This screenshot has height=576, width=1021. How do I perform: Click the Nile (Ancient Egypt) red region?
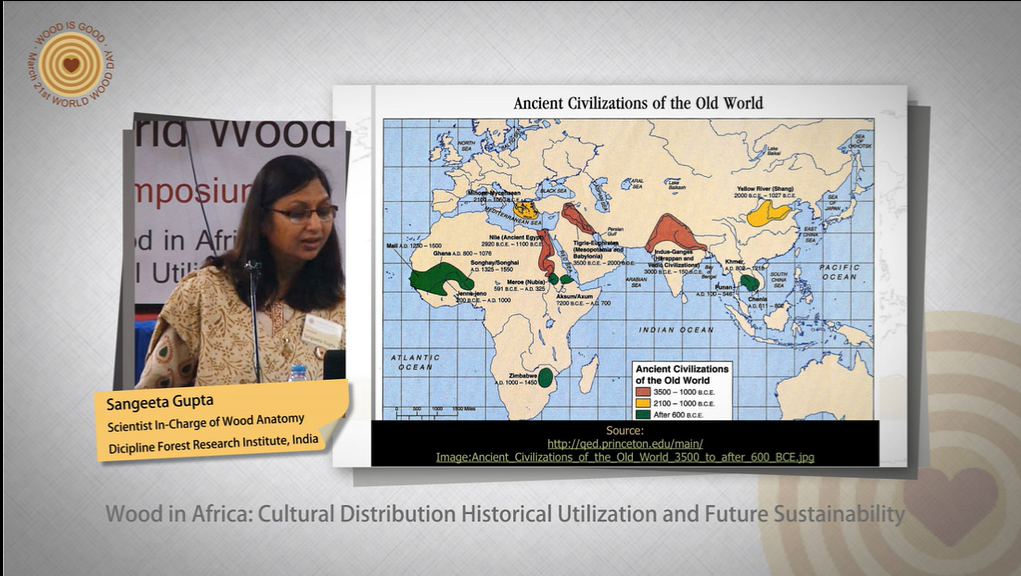[546, 253]
